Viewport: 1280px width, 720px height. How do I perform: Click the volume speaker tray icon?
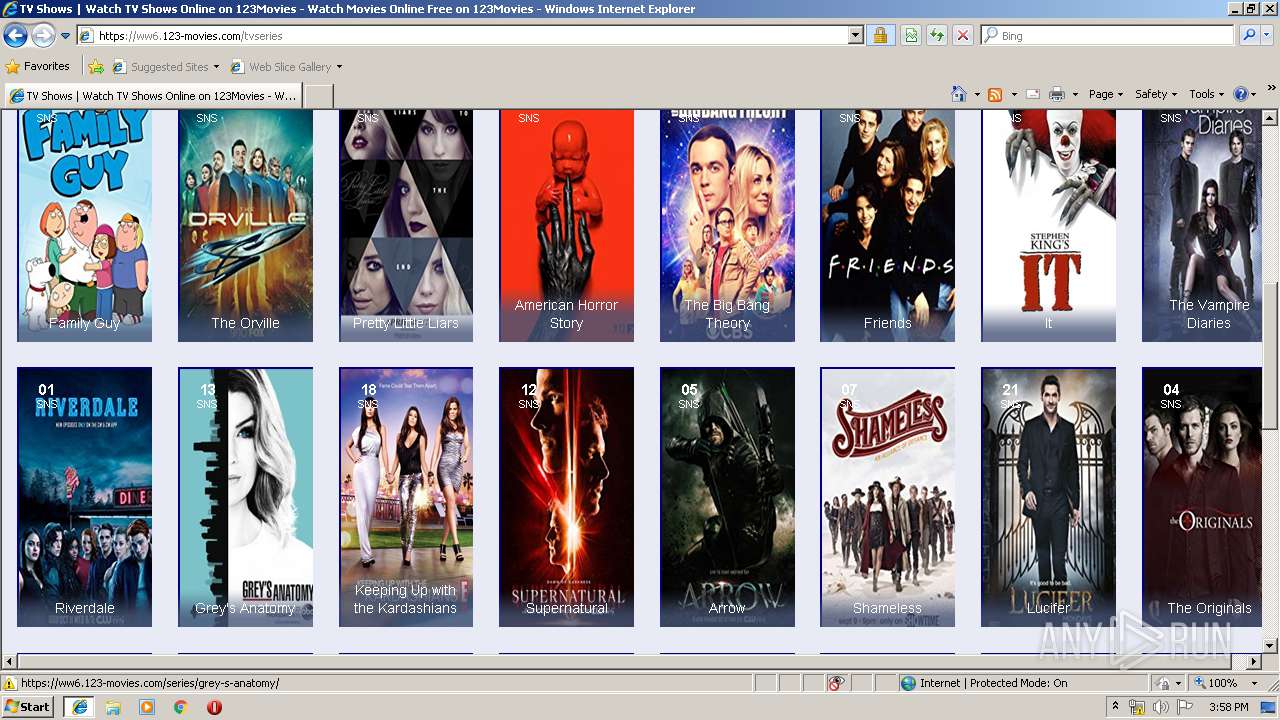point(1160,707)
